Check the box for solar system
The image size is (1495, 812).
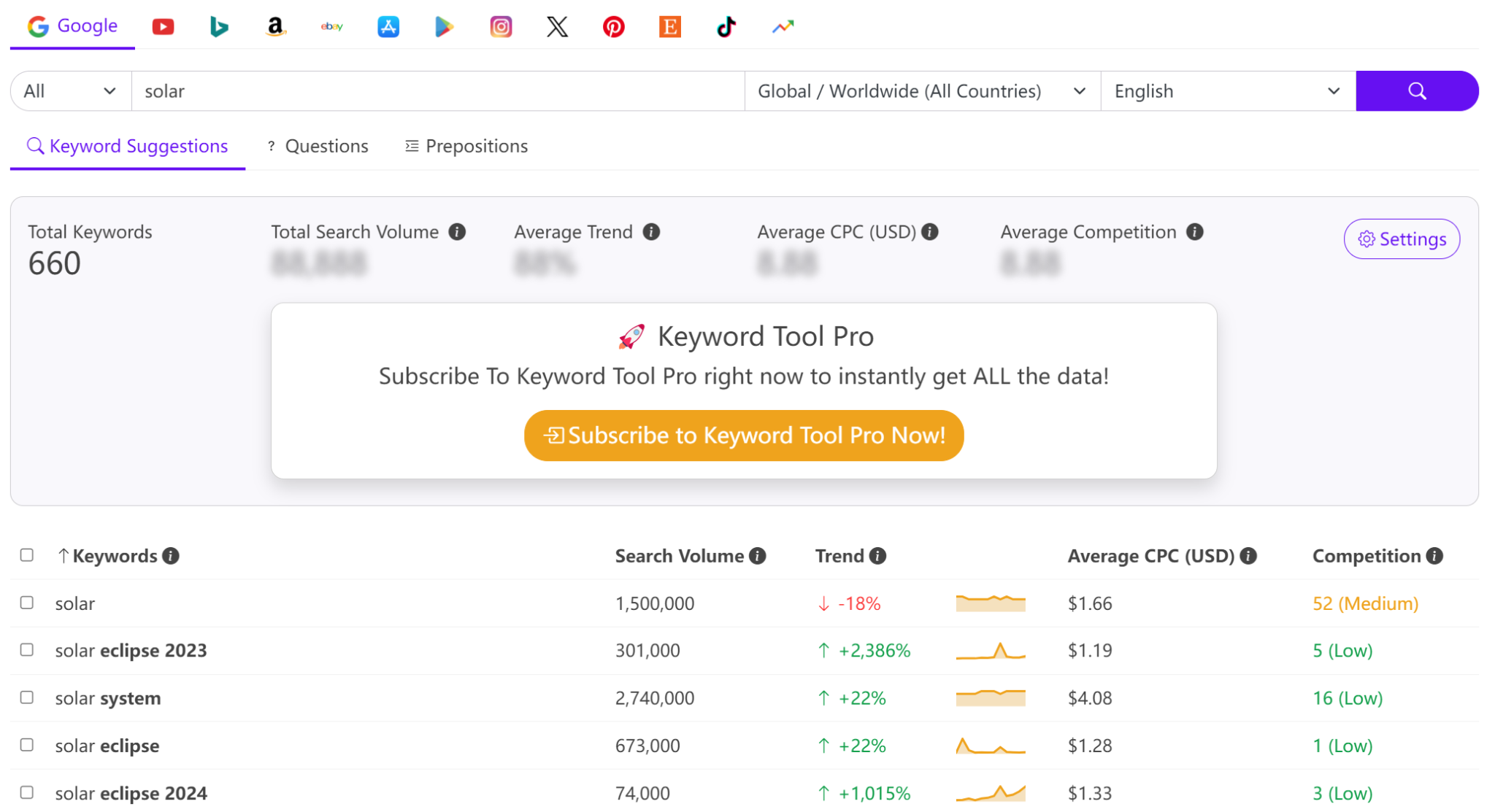(x=27, y=697)
